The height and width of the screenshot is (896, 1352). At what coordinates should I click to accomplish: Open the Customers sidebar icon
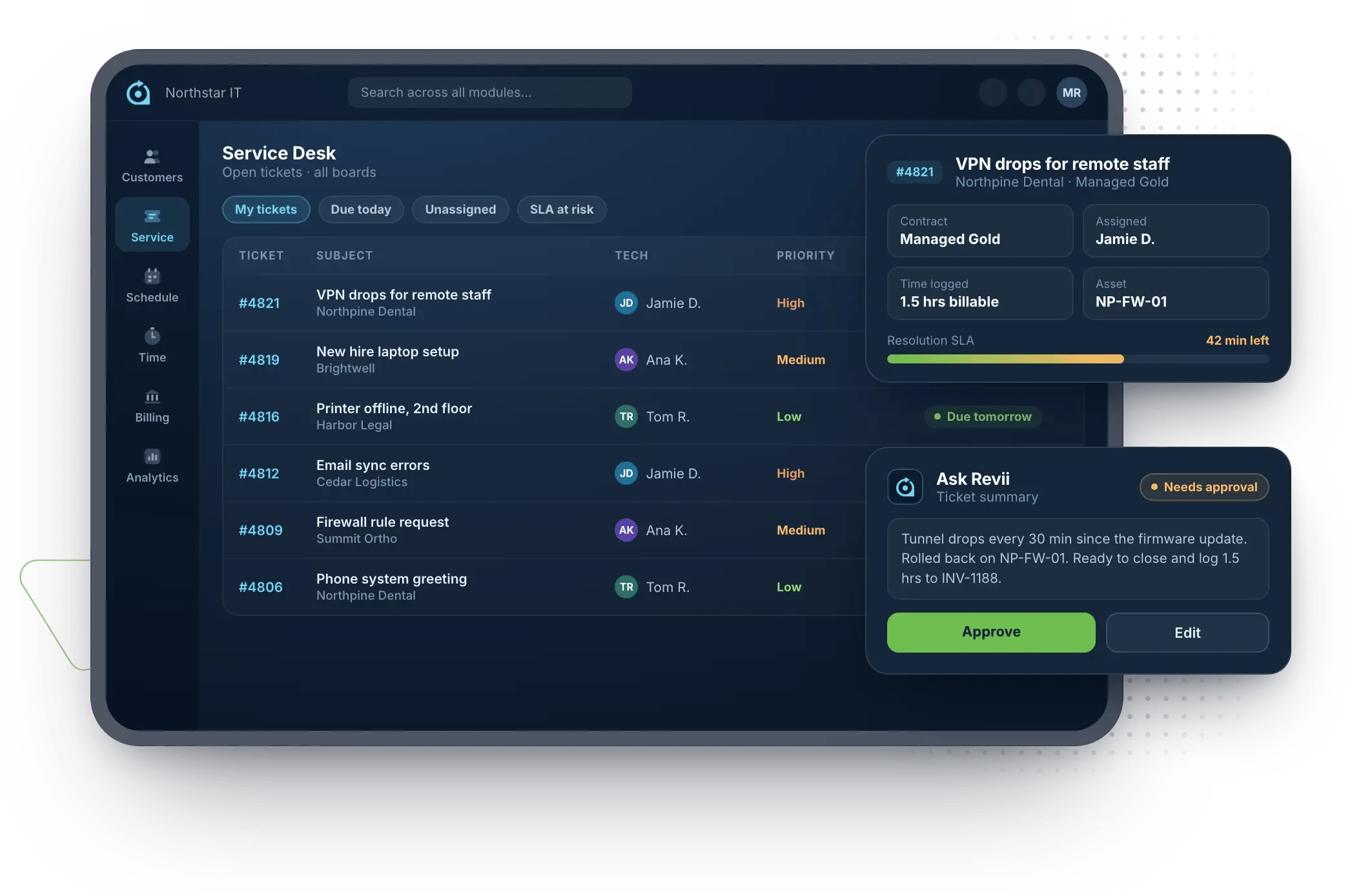pyautogui.click(x=152, y=156)
